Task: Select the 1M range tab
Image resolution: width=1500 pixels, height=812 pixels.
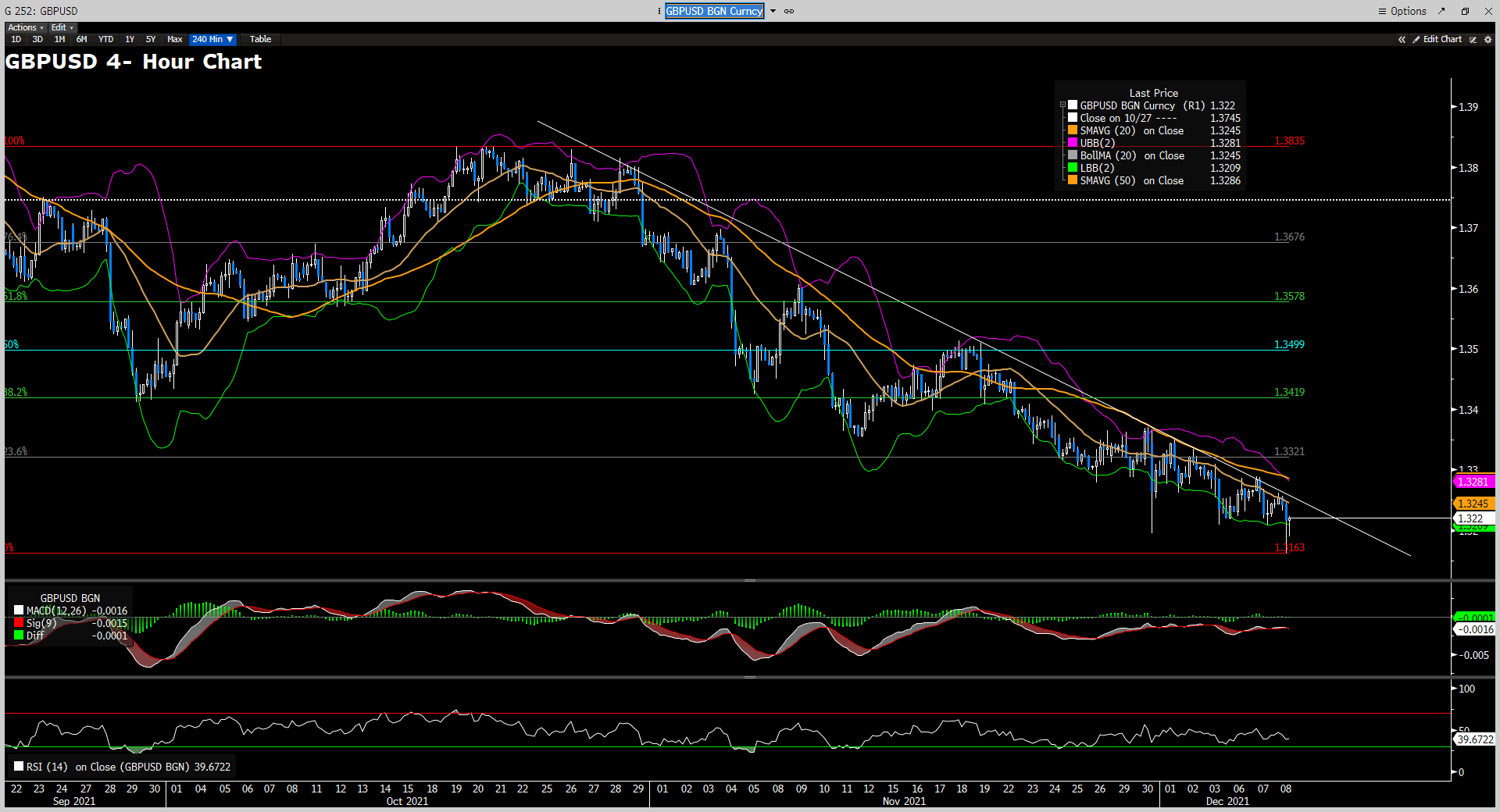Action: tap(59, 39)
